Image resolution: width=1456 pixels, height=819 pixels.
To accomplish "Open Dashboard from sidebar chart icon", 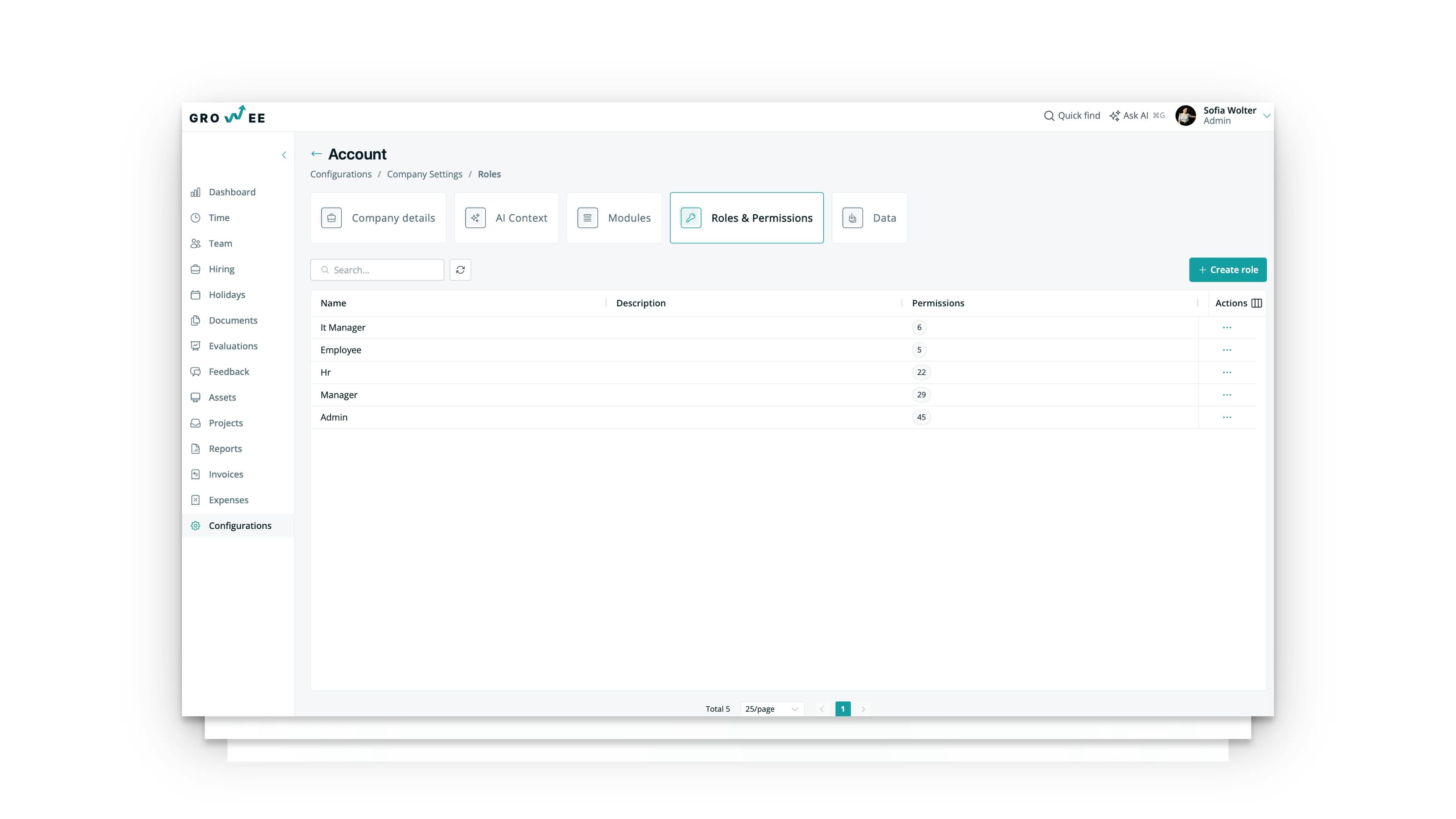I will [196, 192].
